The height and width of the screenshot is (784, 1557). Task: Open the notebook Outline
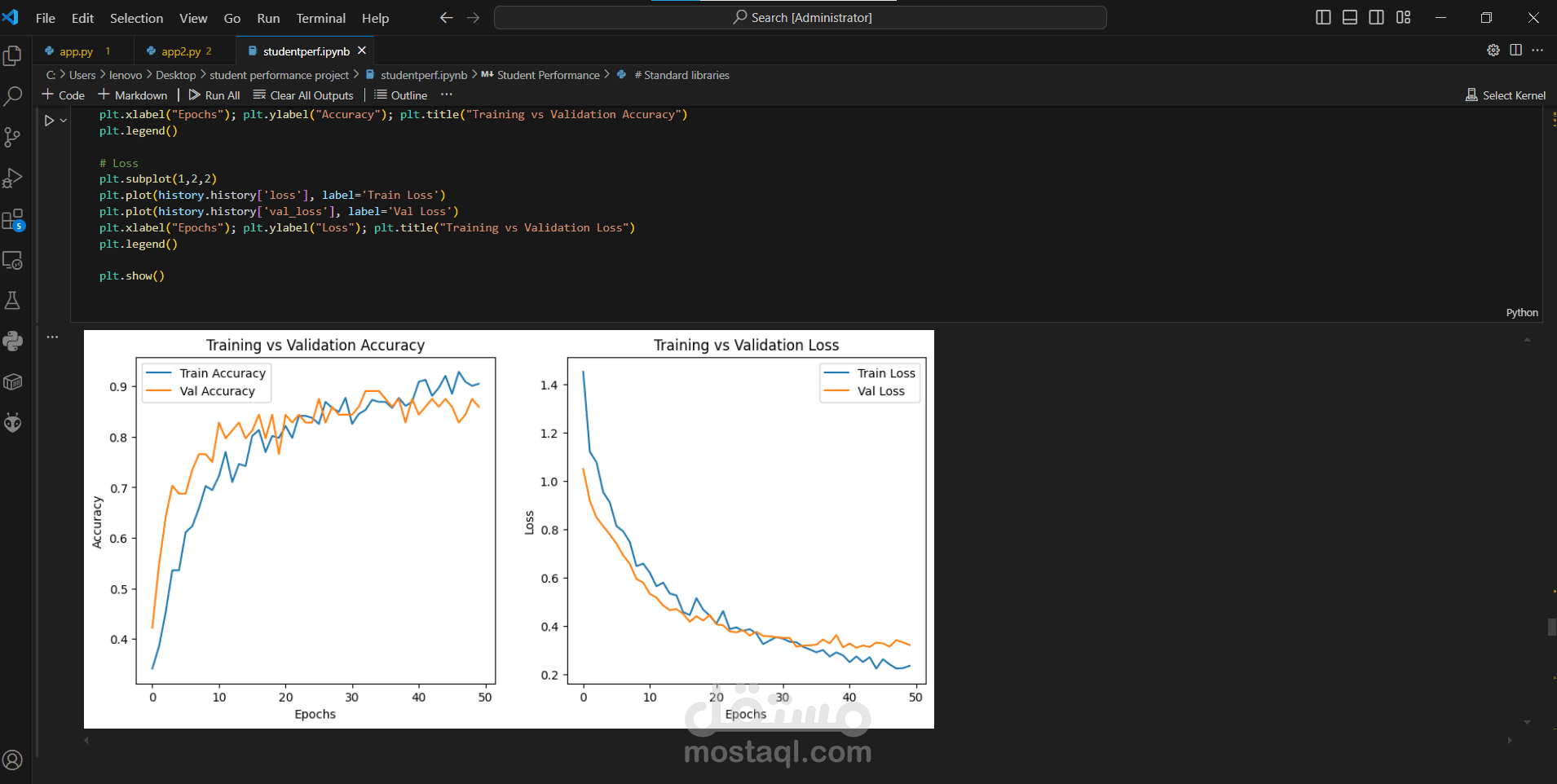(x=400, y=95)
